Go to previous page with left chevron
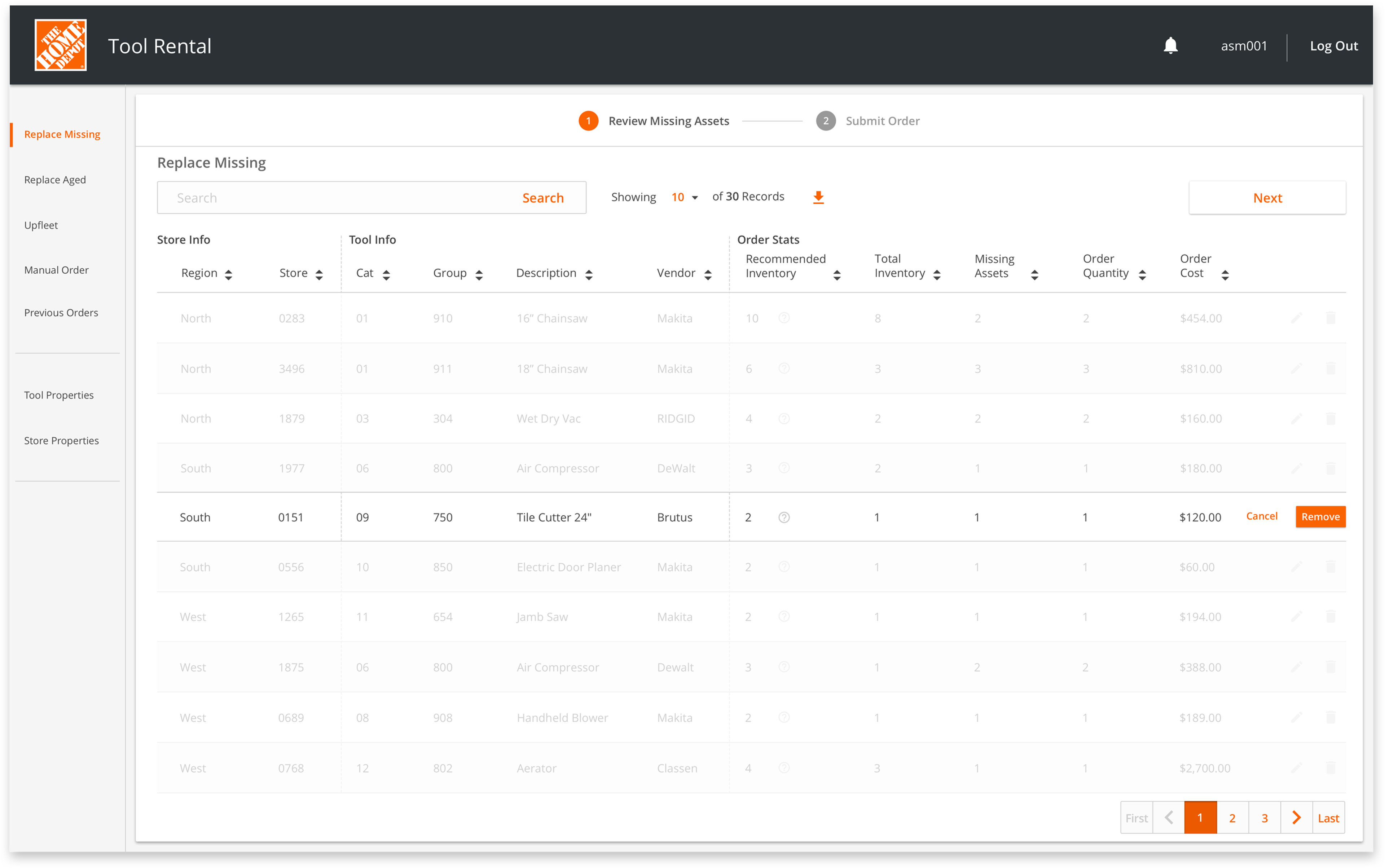 point(1169,818)
